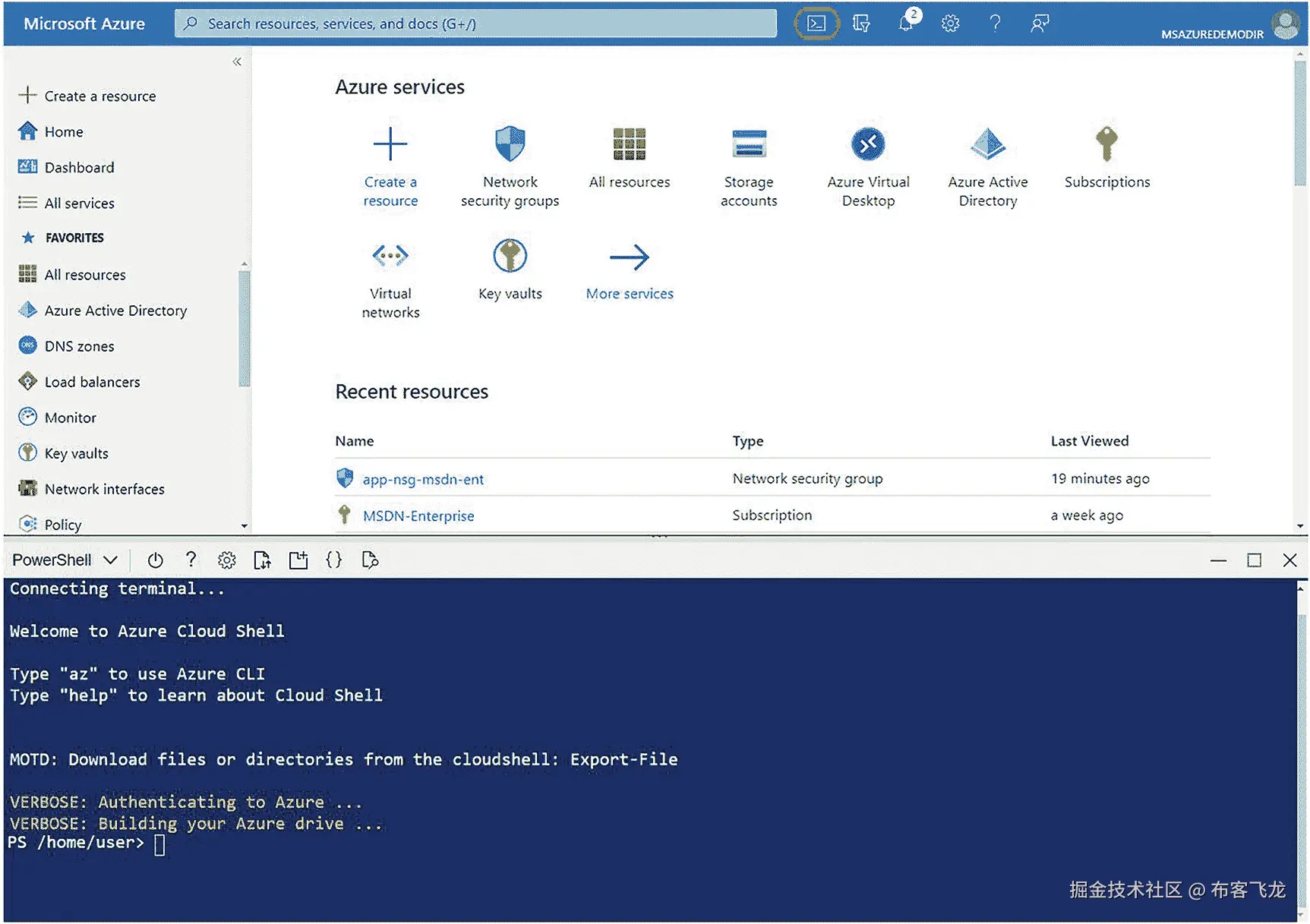Open Load balancers in the sidebar

79,381
